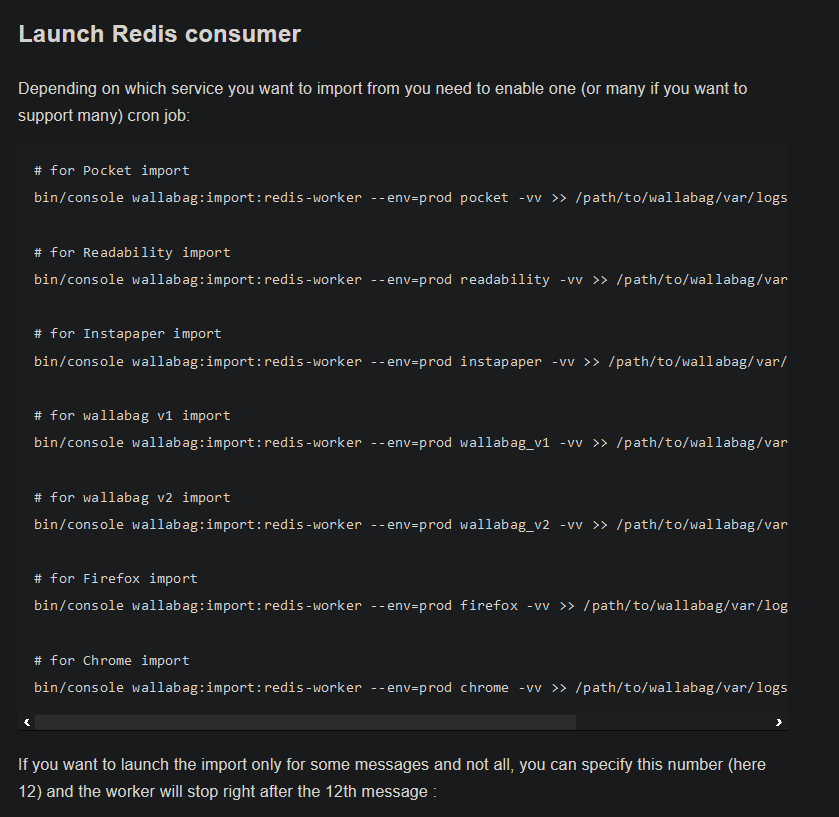
Task: Click the paragraph mentioning the 12th message
Action: tap(392, 778)
